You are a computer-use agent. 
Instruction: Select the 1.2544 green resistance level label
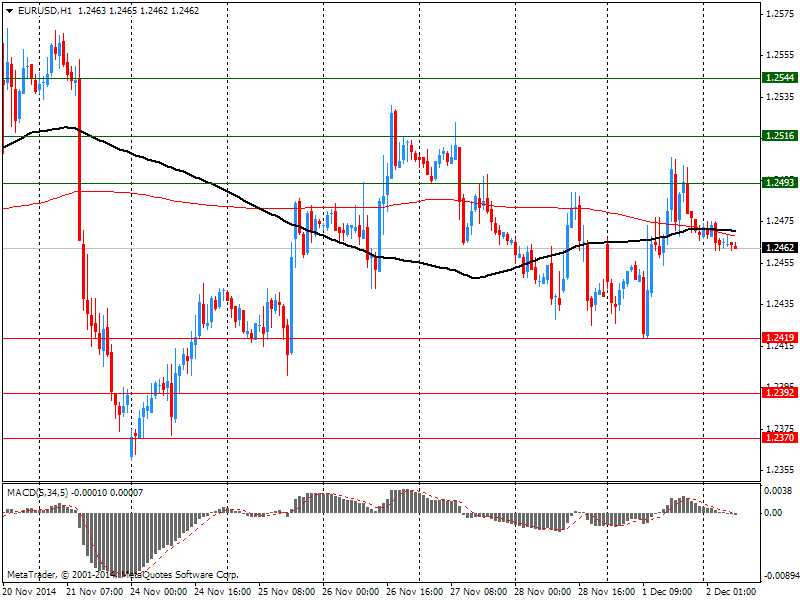(x=780, y=78)
